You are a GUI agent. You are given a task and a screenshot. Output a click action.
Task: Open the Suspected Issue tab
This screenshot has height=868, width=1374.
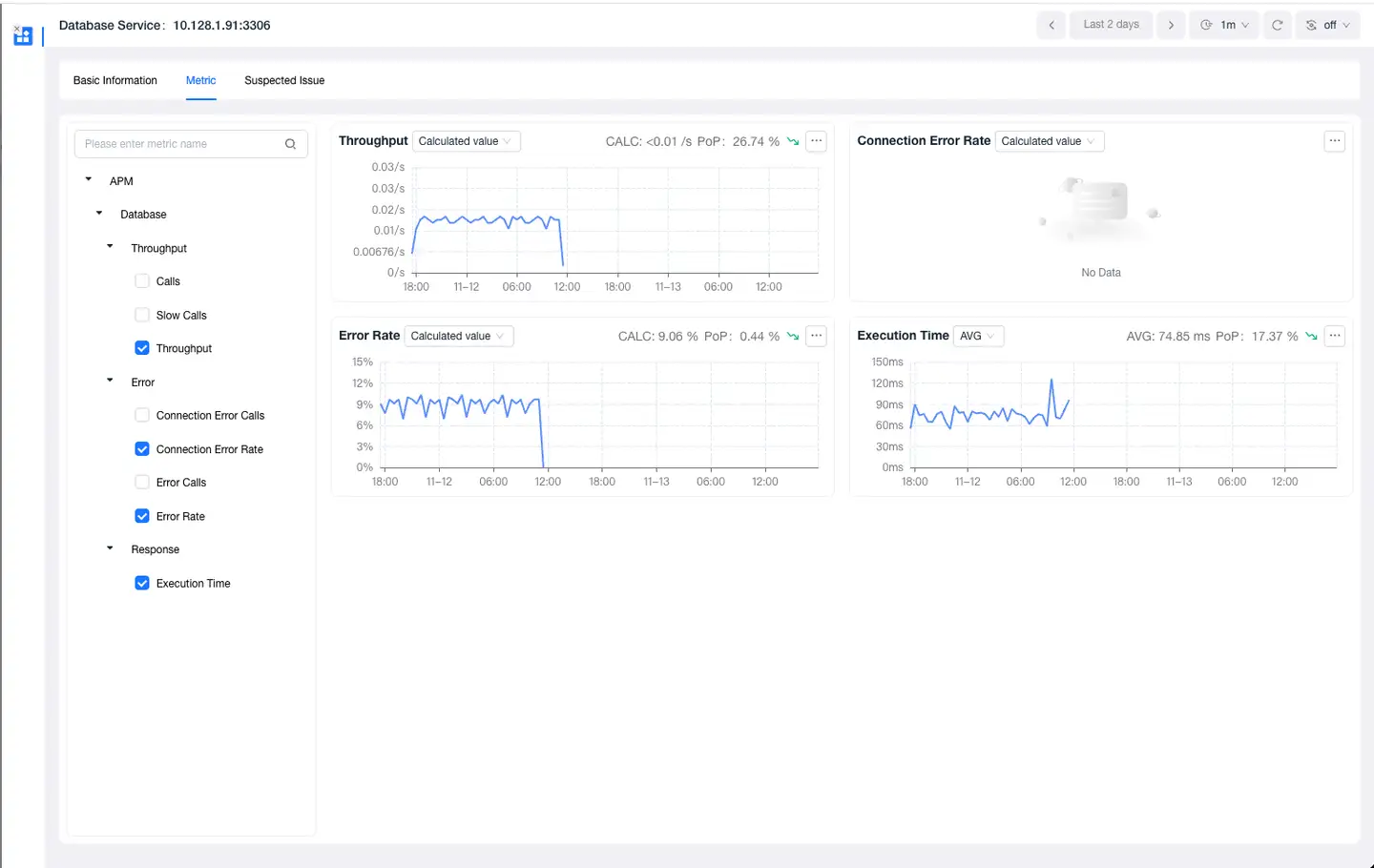click(x=284, y=80)
